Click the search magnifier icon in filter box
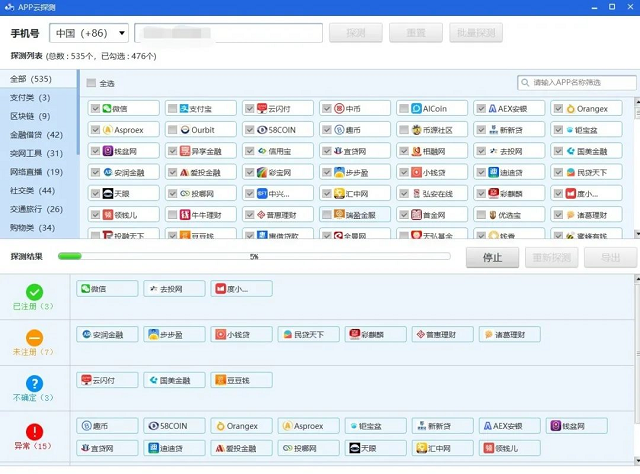The height and width of the screenshot is (474, 640). point(525,82)
